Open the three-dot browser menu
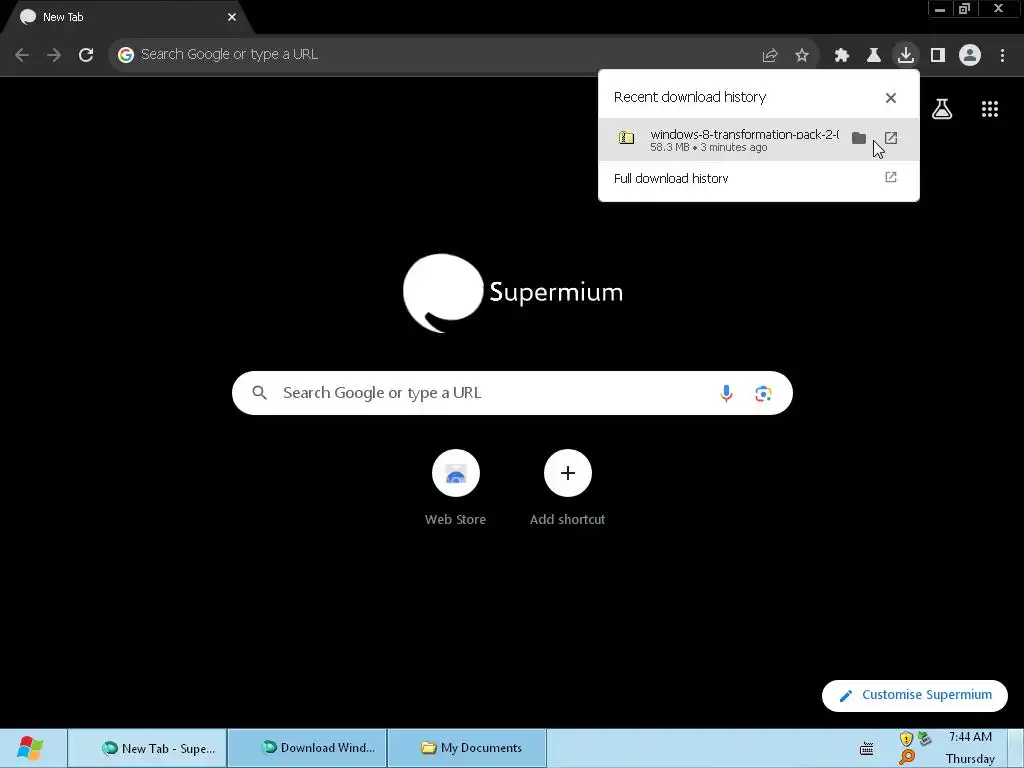 1002,55
